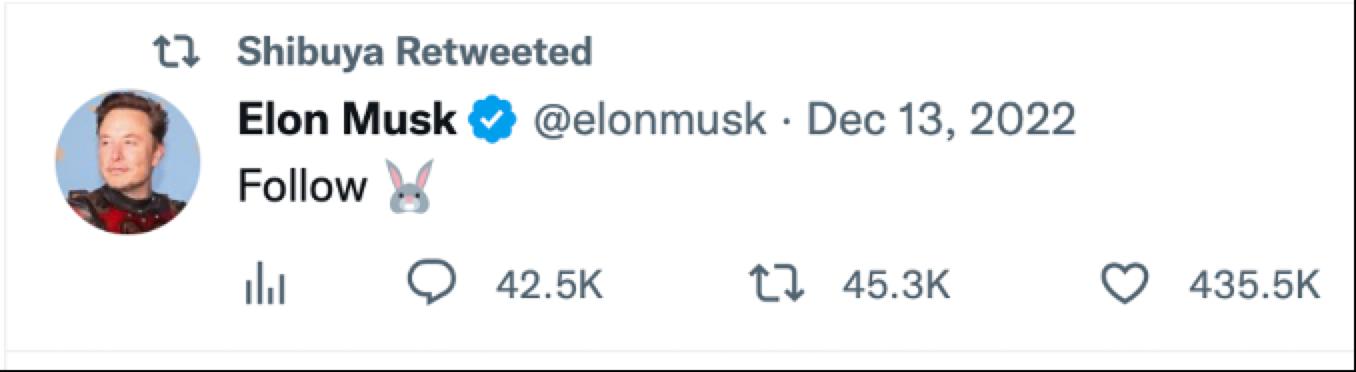Open the @elonmusk handle link
This screenshot has height=372, width=1356.
point(650,122)
